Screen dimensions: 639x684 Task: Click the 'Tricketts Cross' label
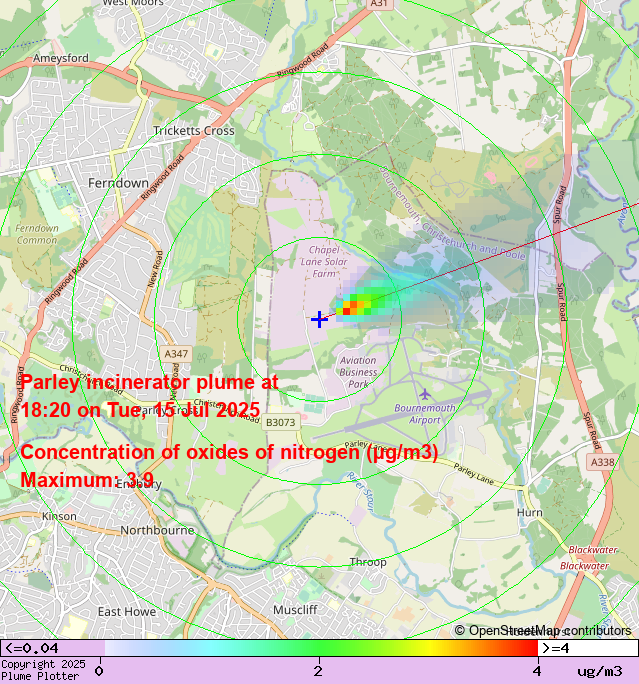pyautogui.click(x=194, y=130)
